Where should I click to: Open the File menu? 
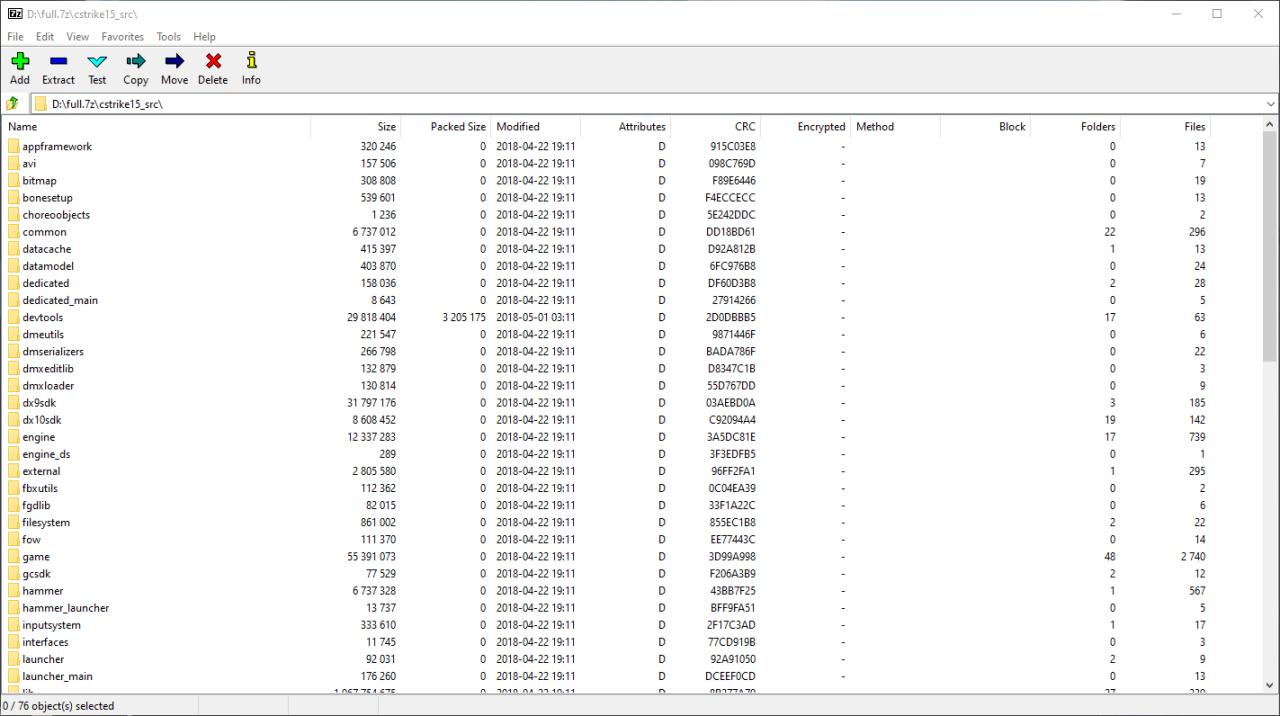tap(15, 37)
